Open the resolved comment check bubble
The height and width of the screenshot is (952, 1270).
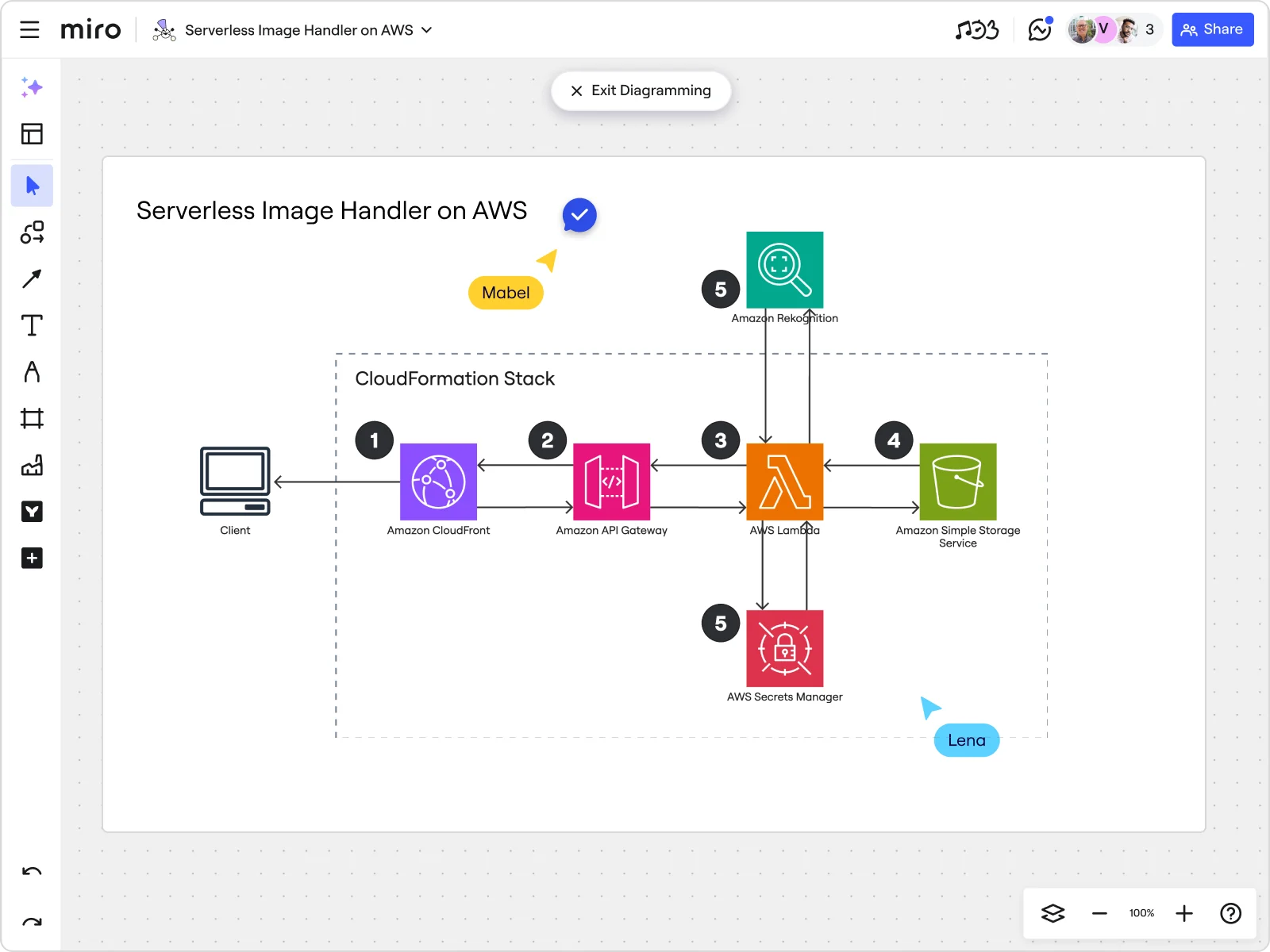pos(579,215)
